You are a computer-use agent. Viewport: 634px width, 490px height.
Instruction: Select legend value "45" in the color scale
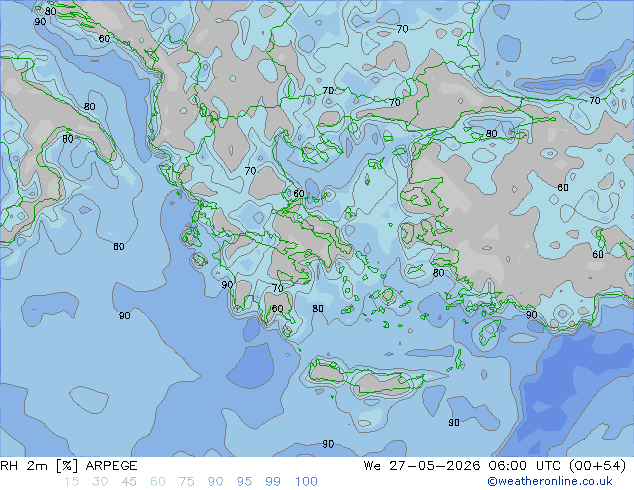tap(129, 482)
